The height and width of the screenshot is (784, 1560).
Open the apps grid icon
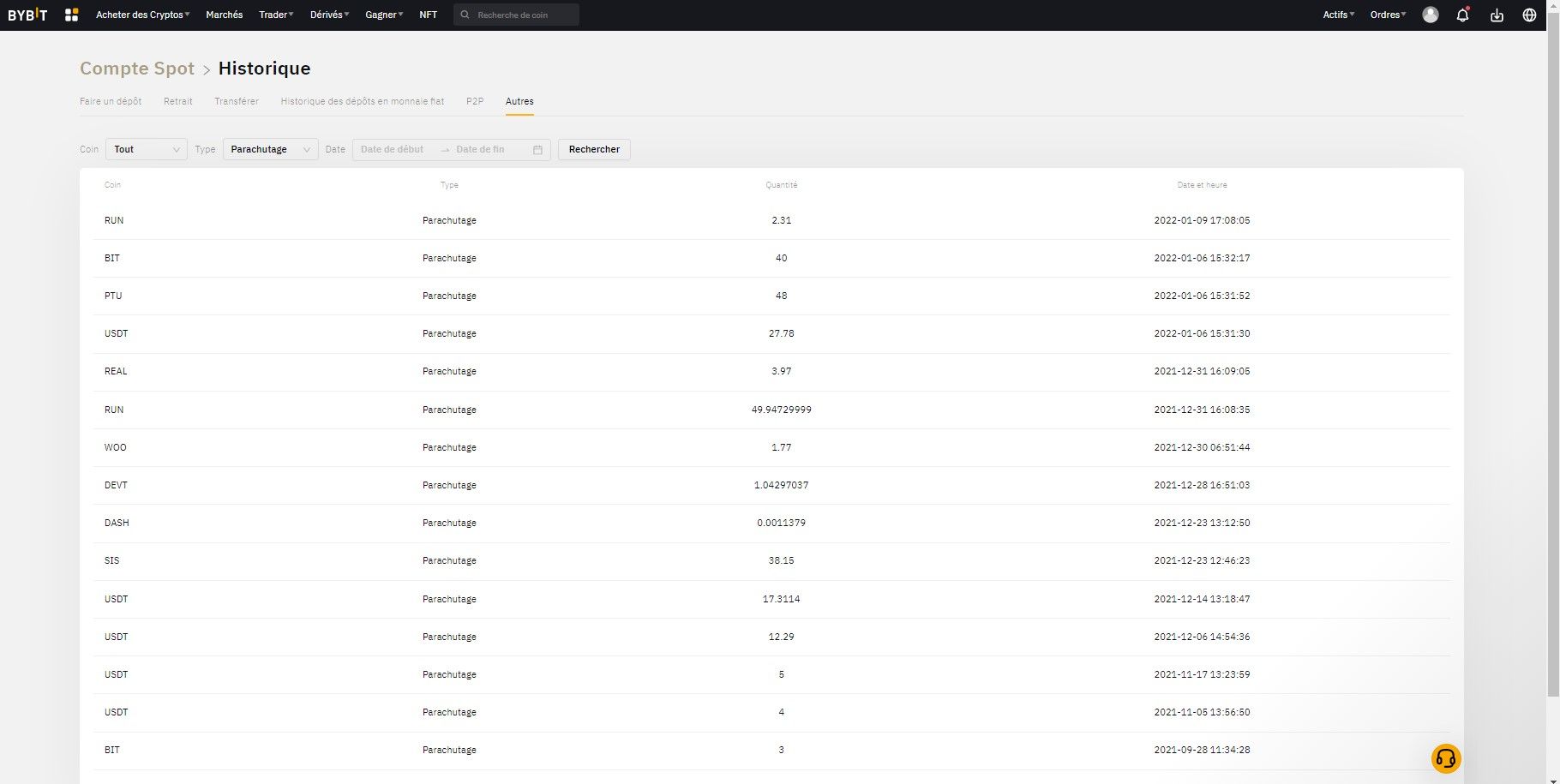click(72, 15)
